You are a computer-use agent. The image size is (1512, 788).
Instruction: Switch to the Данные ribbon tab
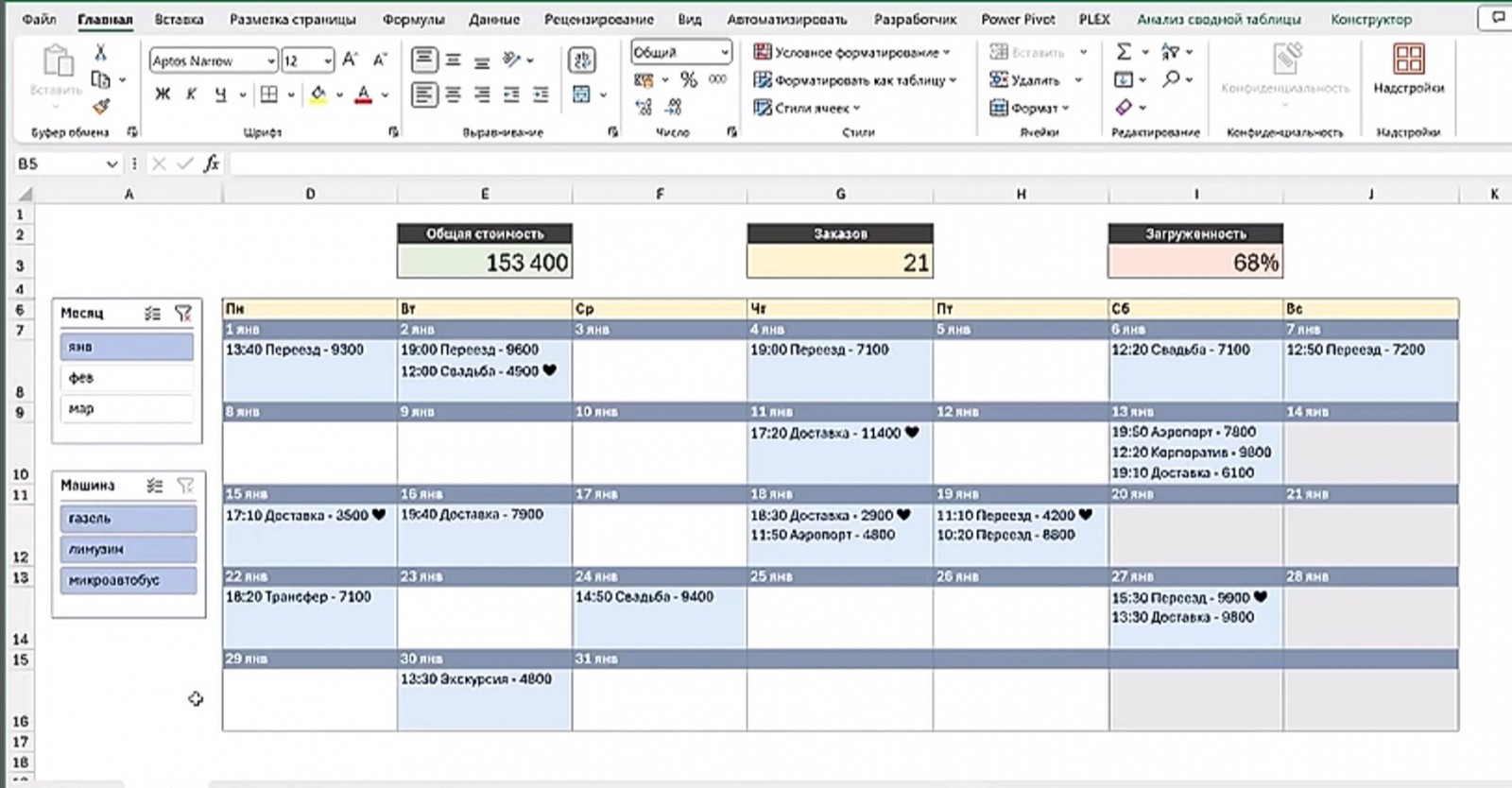[493, 19]
